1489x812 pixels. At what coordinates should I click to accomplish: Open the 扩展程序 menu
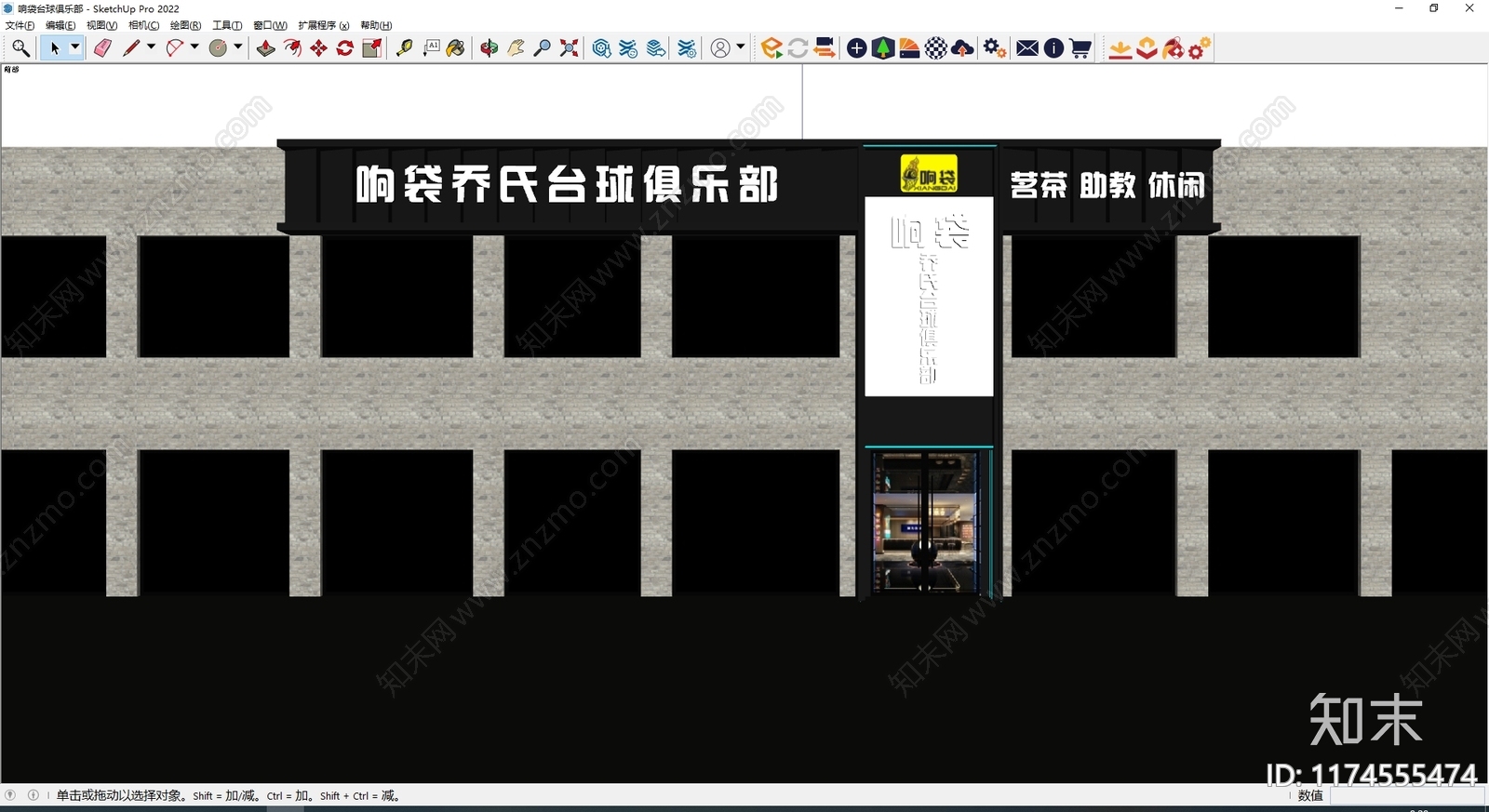[323, 25]
